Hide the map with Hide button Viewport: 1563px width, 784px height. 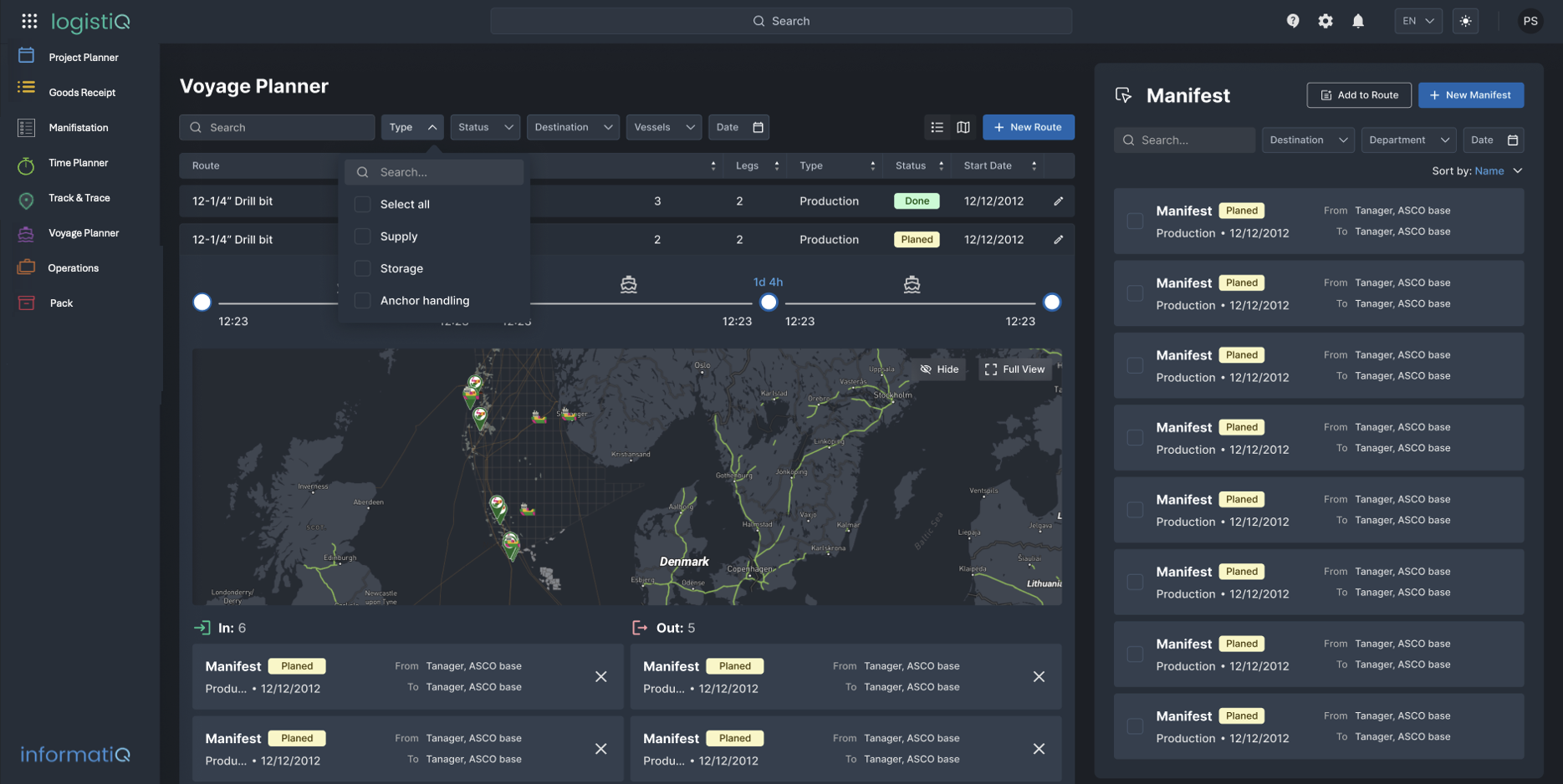(939, 369)
